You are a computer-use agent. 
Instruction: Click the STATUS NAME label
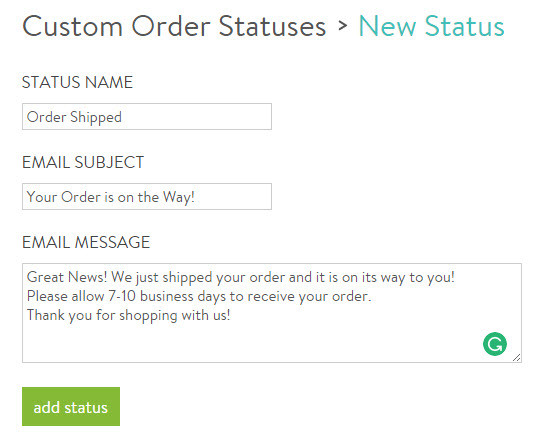[x=77, y=83]
